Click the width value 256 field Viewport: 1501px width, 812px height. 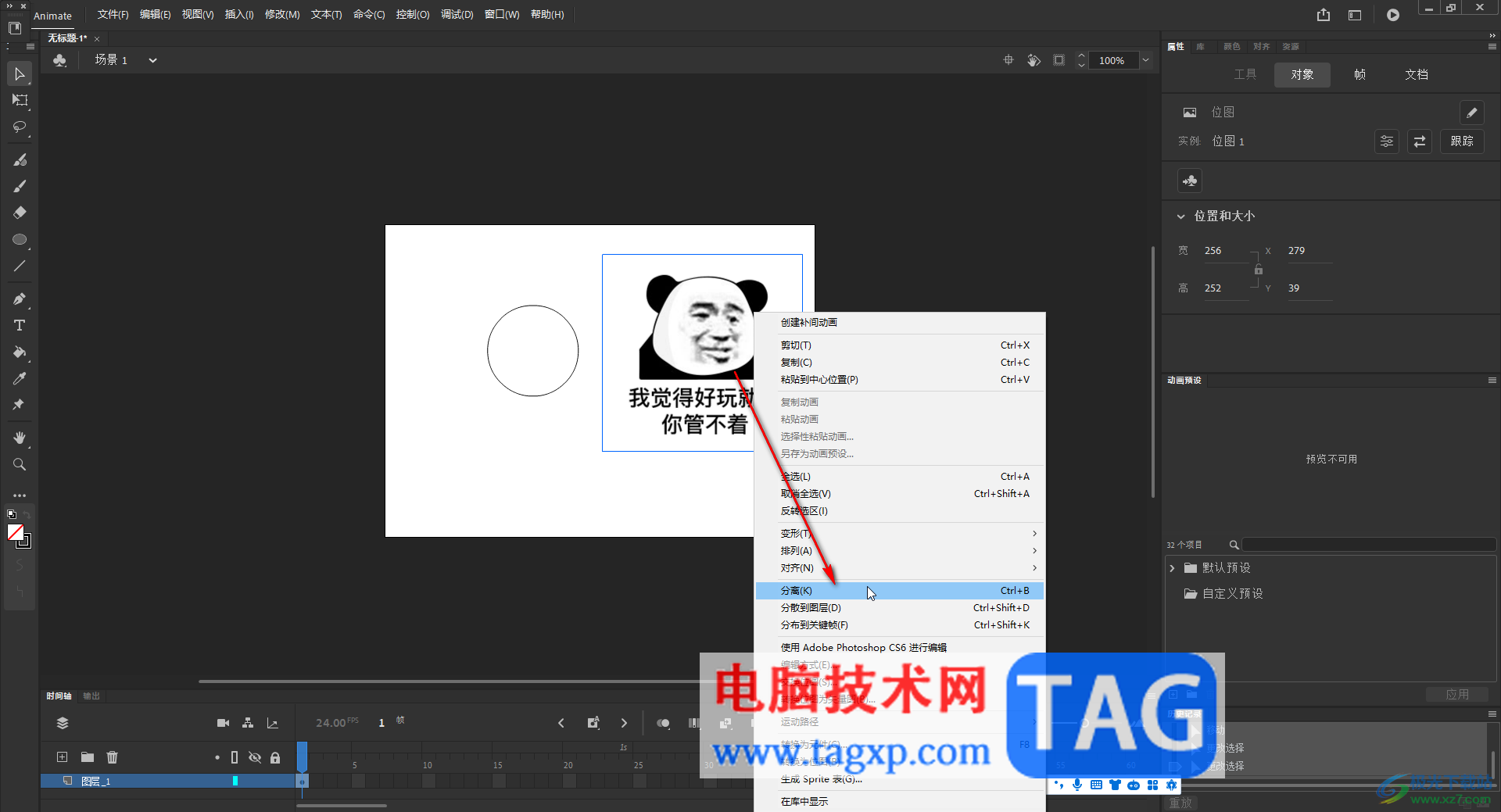pos(1225,251)
